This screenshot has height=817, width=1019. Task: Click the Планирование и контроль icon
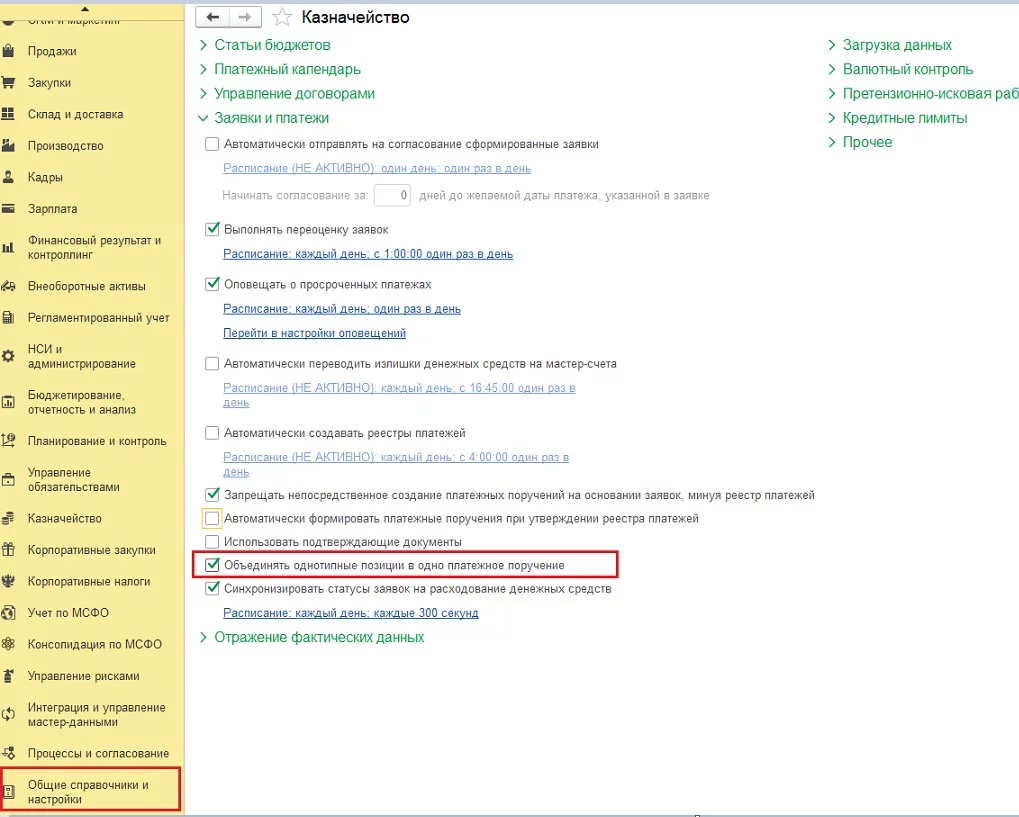point(8,441)
